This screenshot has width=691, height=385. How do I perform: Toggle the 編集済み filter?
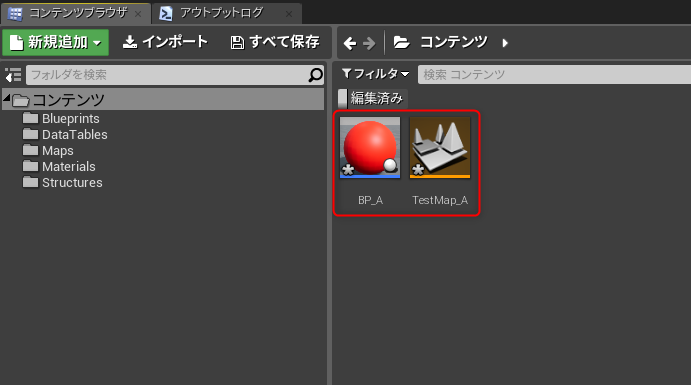pyautogui.click(x=372, y=98)
